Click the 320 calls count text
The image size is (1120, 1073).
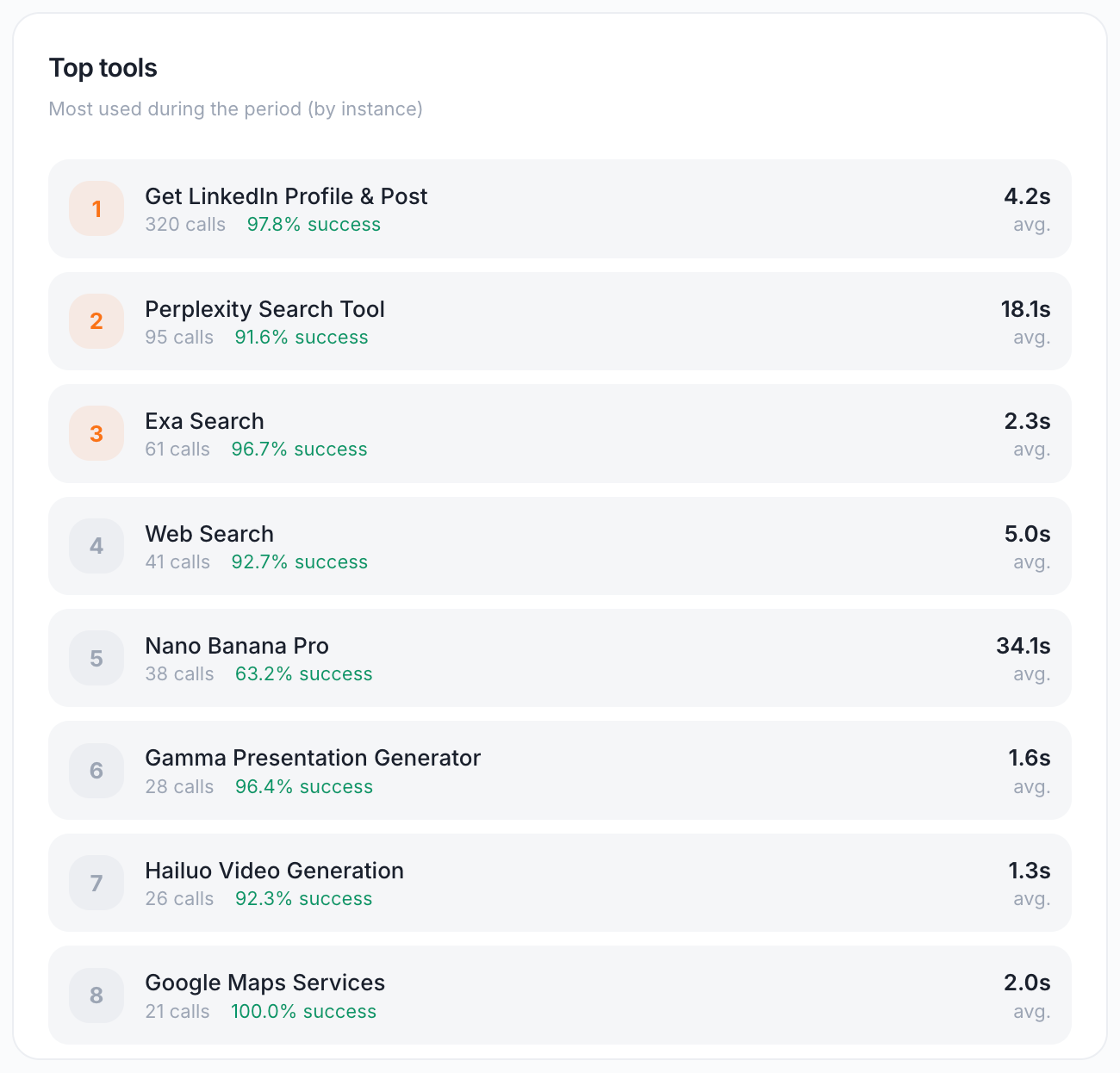pyautogui.click(x=185, y=225)
